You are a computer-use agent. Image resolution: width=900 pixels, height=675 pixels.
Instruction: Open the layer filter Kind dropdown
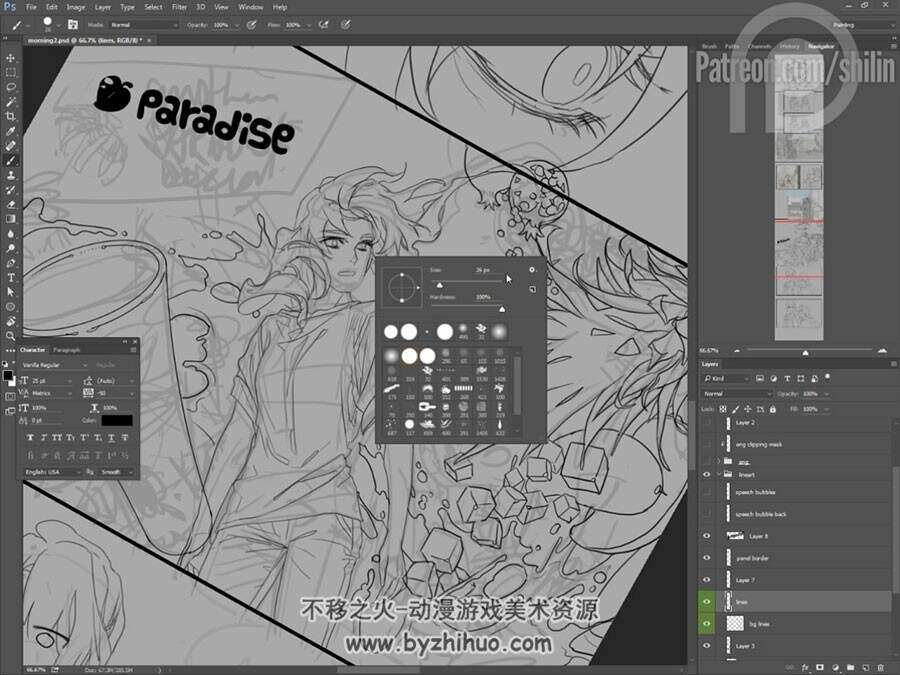point(727,378)
